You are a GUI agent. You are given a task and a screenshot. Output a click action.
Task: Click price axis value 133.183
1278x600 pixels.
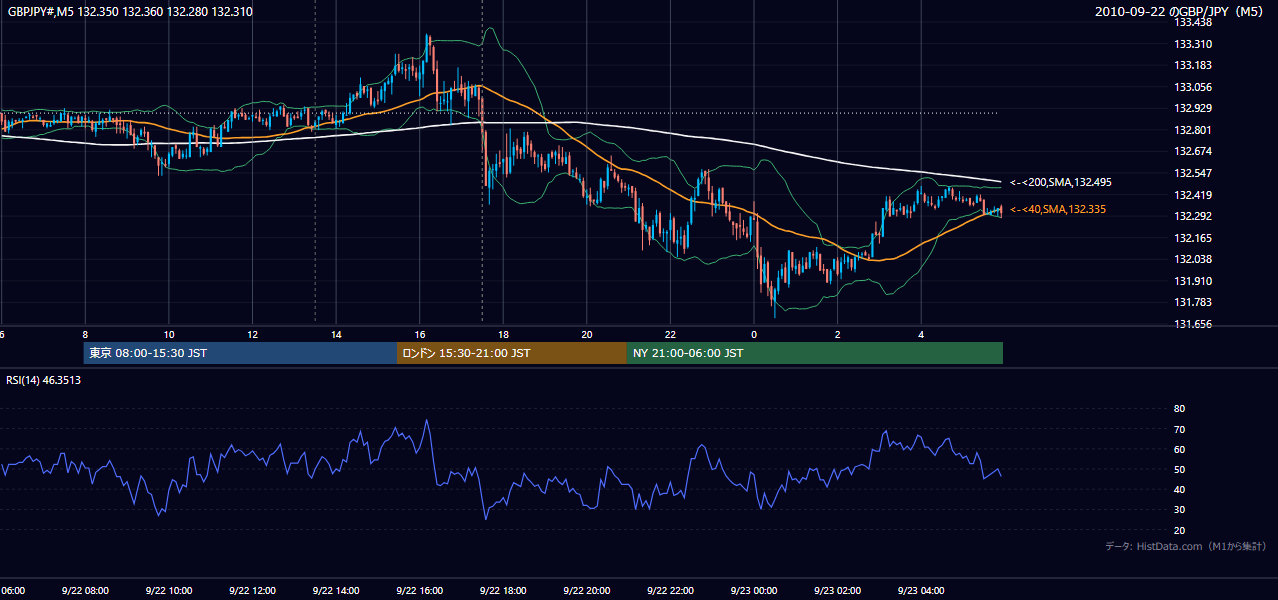(x=1194, y=65)
